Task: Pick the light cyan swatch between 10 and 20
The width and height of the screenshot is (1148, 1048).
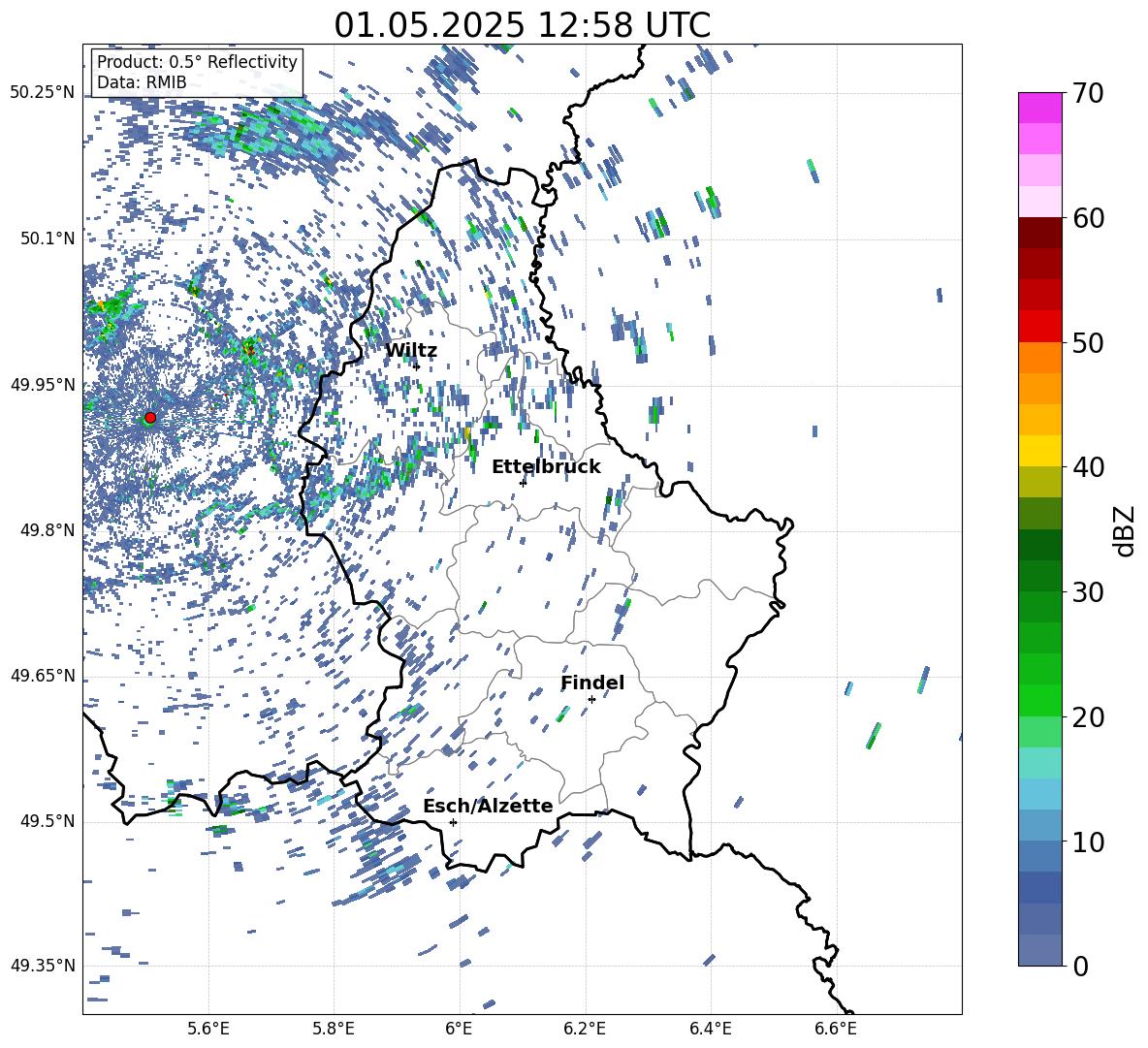Action: point(1039,763)
